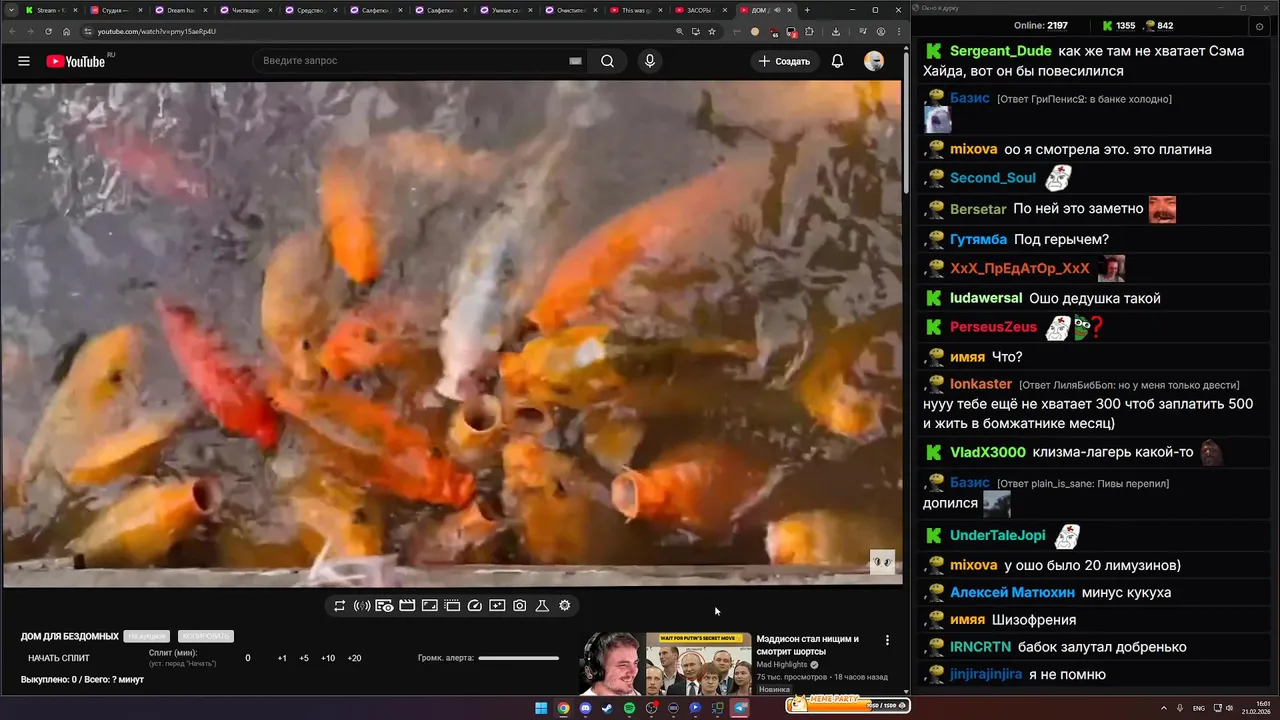
Task: Add 20 minutes with the +20 button
Action: [x=354, y=658]
